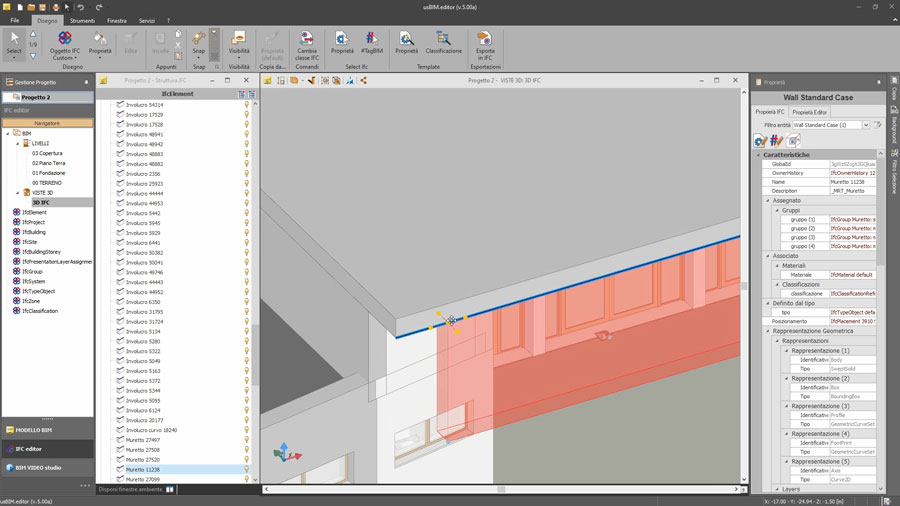Open the 3D box icon in the properties panel
This screenshot has width=900, height=506.
coord(793,141)
